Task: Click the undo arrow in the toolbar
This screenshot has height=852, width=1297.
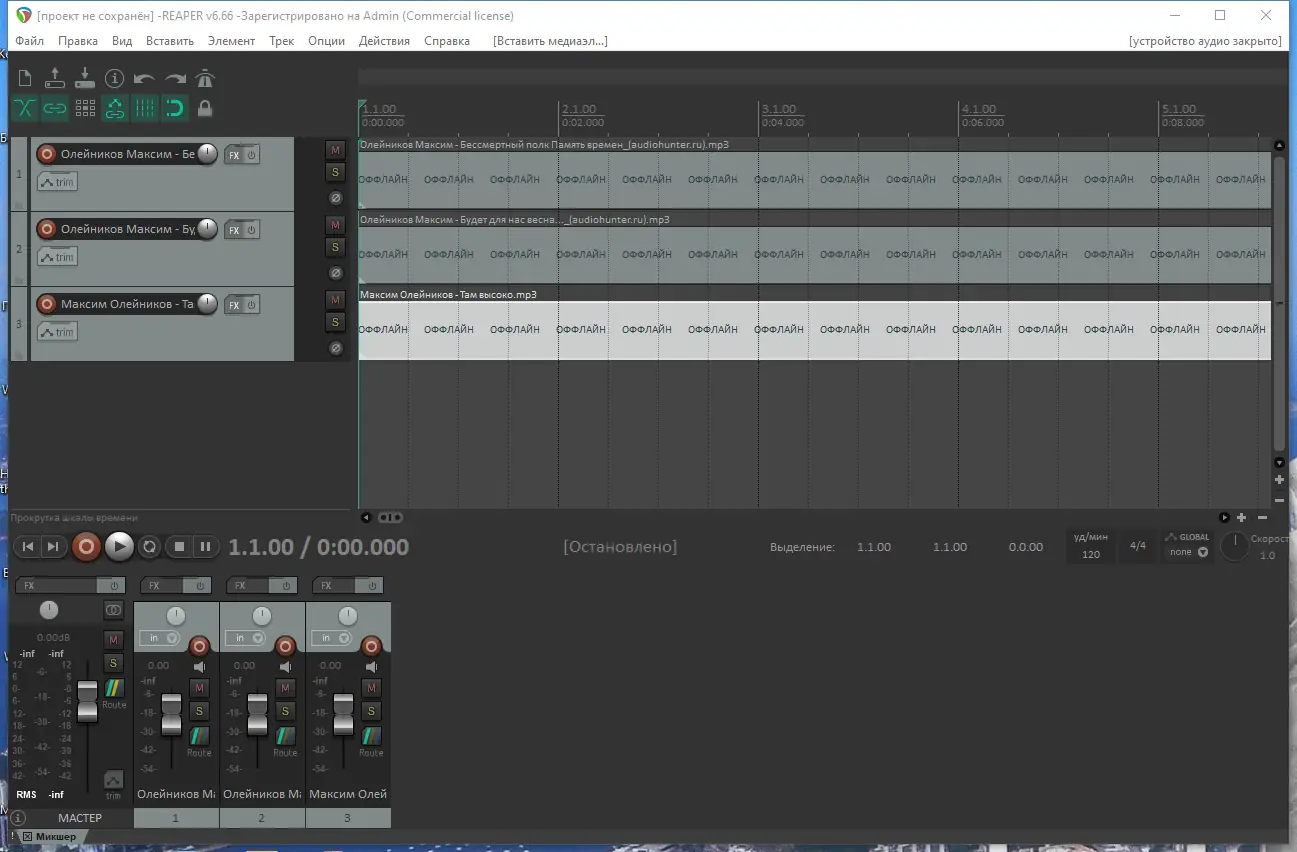Action: coord(145,78)
